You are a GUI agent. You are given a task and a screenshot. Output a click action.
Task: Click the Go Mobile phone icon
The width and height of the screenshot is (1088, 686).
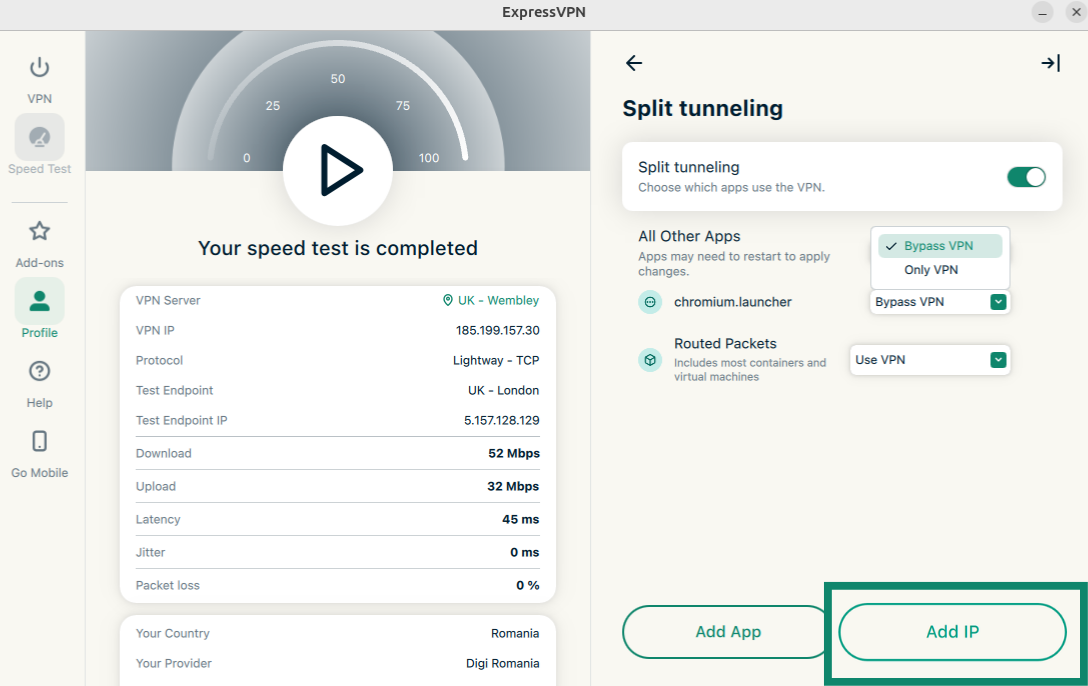point(39,442)
